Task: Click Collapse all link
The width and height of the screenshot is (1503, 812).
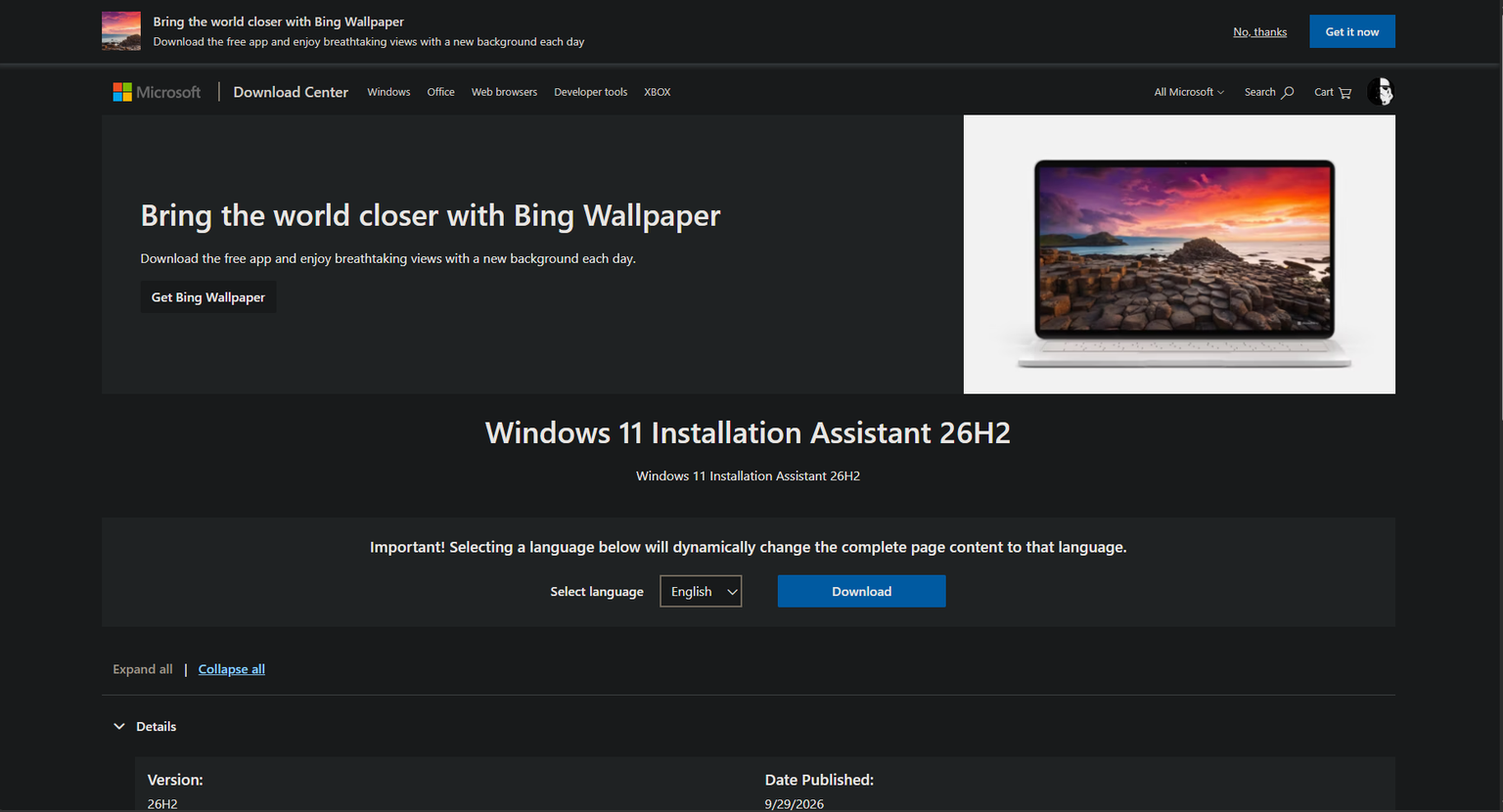Action: [x=232, y=669]
